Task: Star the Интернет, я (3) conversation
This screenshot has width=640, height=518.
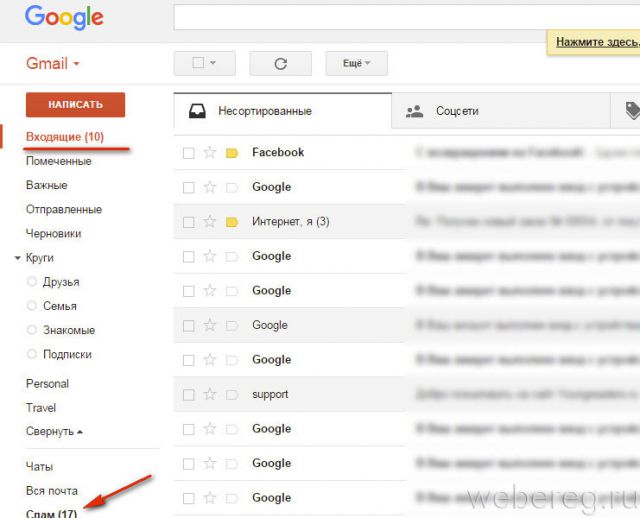Action: (x=210, y=222)
